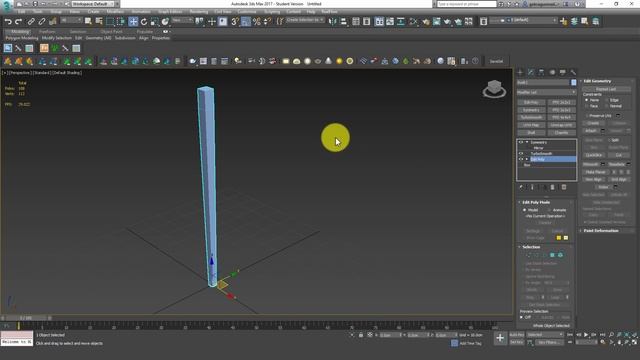Image resolution: width=640 pixels, height=360 pixels.
Task: Open the Help menu
Action: pos(311,12)
